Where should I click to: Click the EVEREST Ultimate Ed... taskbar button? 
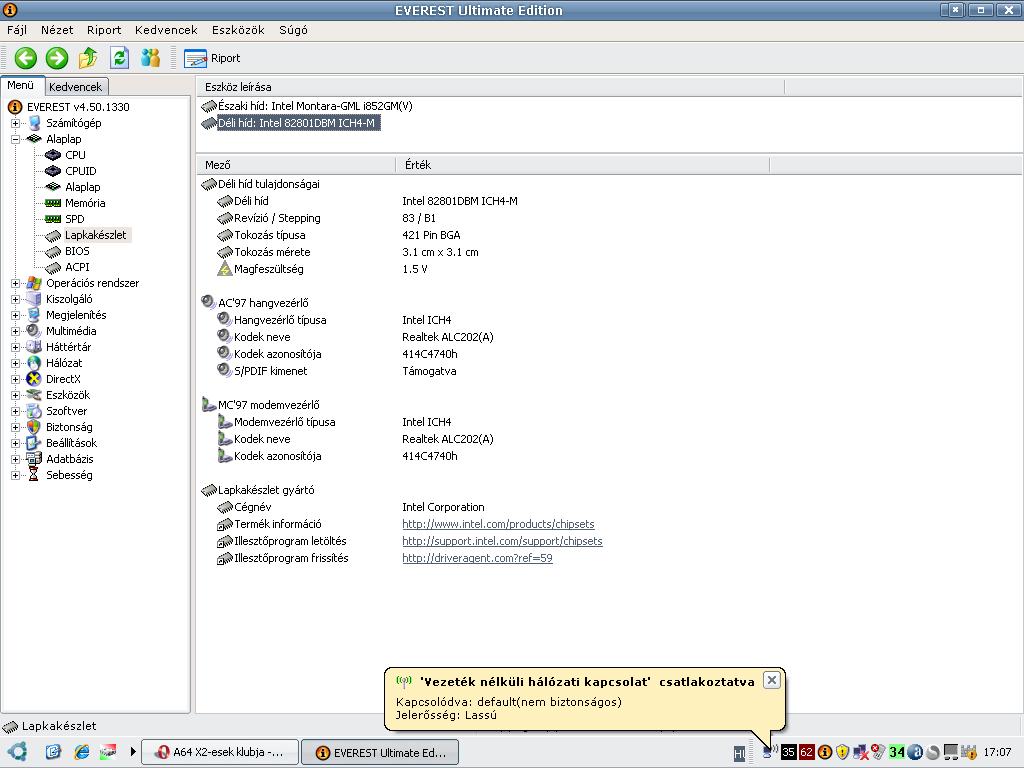(380, 752)
